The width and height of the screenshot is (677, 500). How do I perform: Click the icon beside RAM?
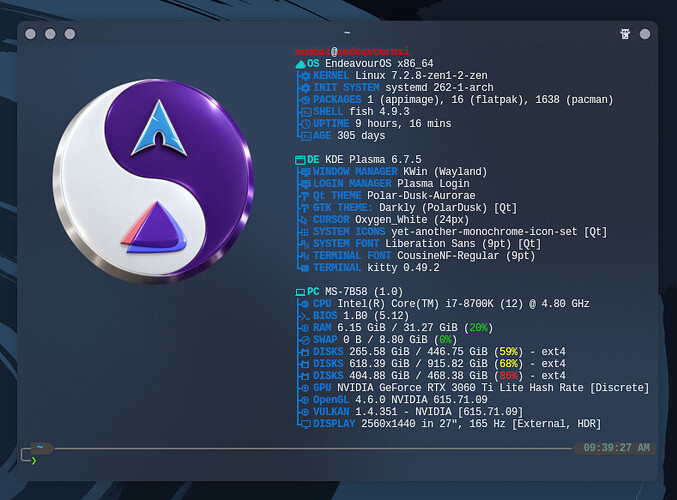pos(305,328)
